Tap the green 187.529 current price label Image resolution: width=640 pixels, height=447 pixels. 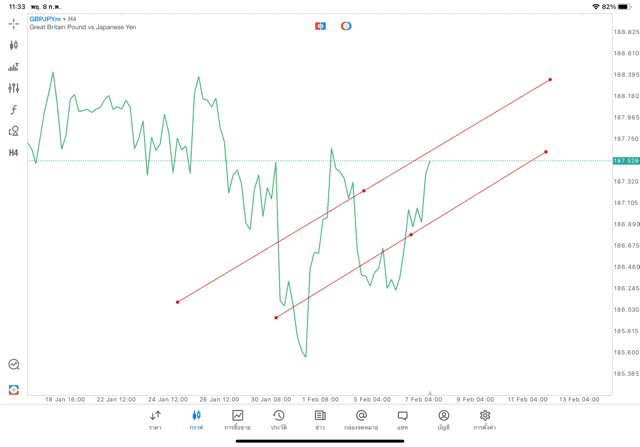[x=626, y=160]
